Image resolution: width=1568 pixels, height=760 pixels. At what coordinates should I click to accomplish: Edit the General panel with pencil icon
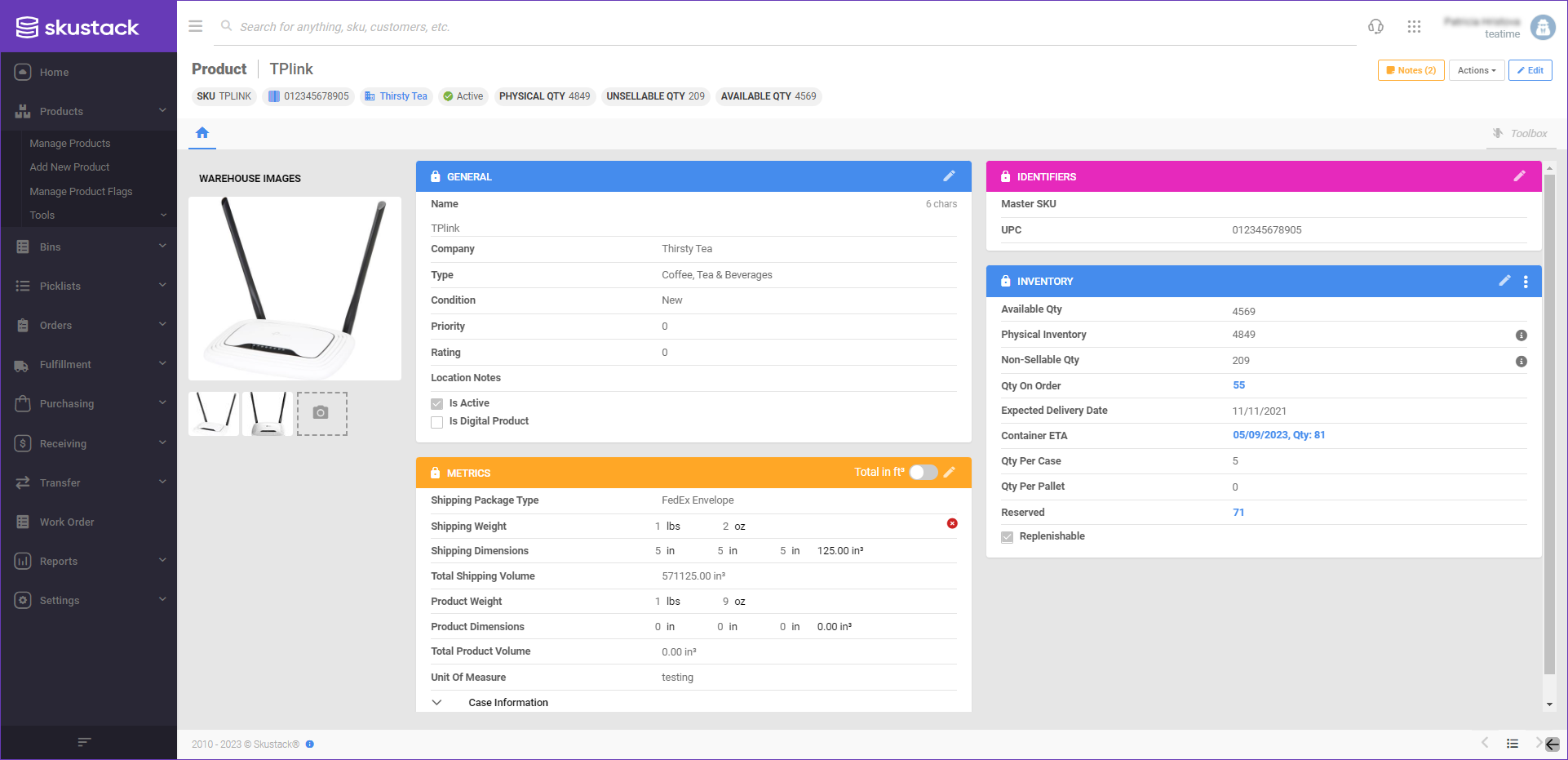949,176
